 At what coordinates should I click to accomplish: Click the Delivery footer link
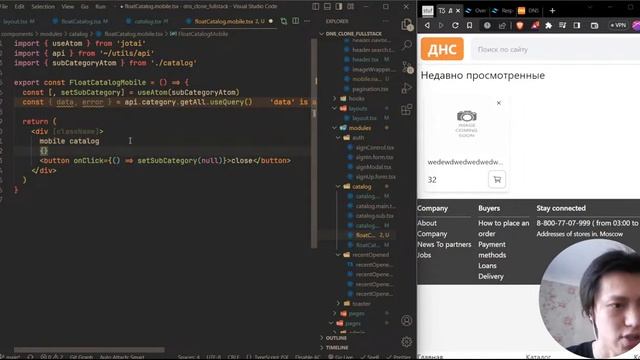click(491, 276)
